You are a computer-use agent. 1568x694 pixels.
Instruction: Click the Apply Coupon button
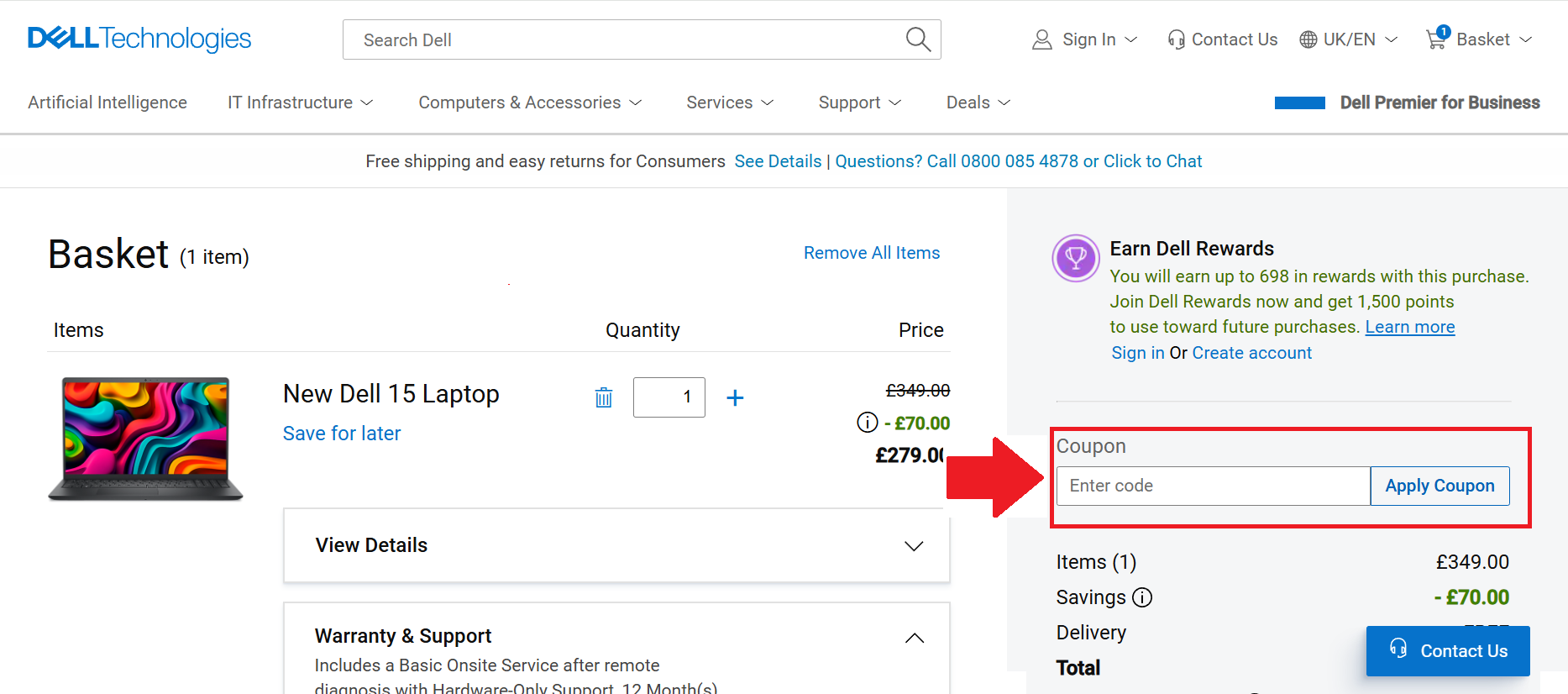pyautogui.click(x=1440, y=486)
